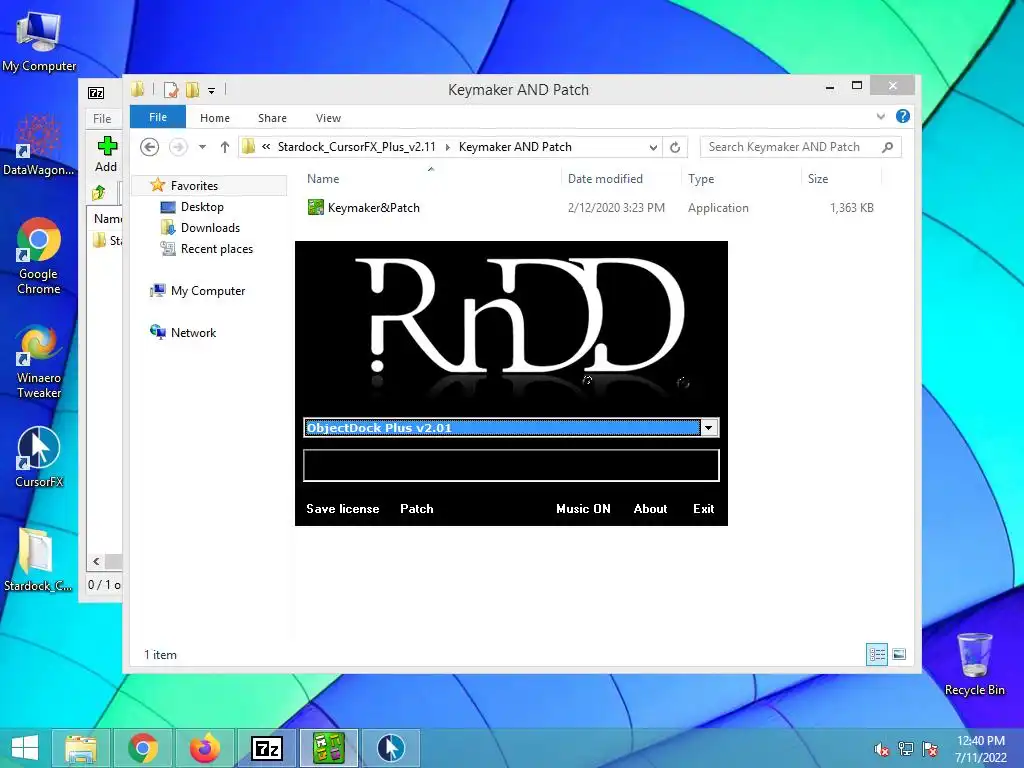
Task: Open File menu in 7-Zip window
Action: 102,119
